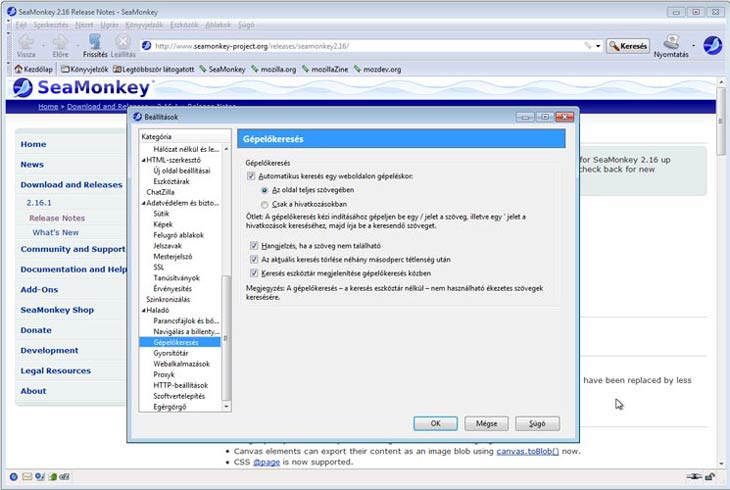Toggle 'Hangjelzés, ha a szöveg nem található'
The image size is (730, 490).
(254, 245)
